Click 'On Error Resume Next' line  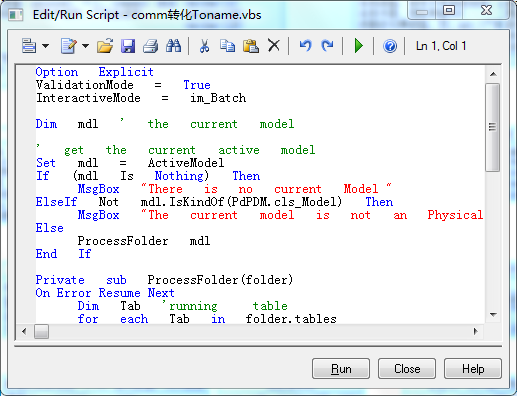105,293
